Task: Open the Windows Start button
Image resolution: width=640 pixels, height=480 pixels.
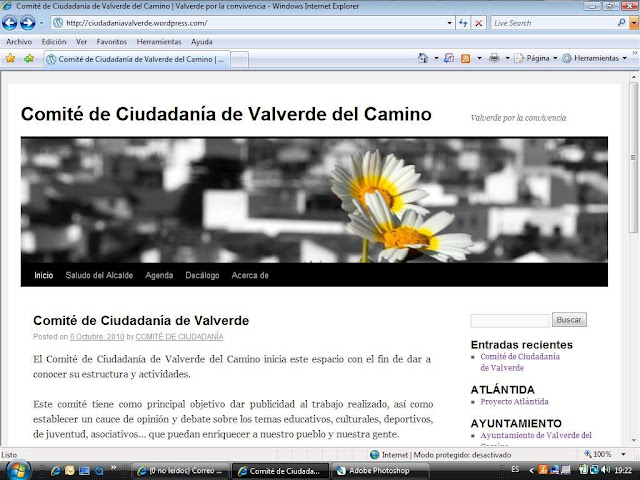Action: 18,470
